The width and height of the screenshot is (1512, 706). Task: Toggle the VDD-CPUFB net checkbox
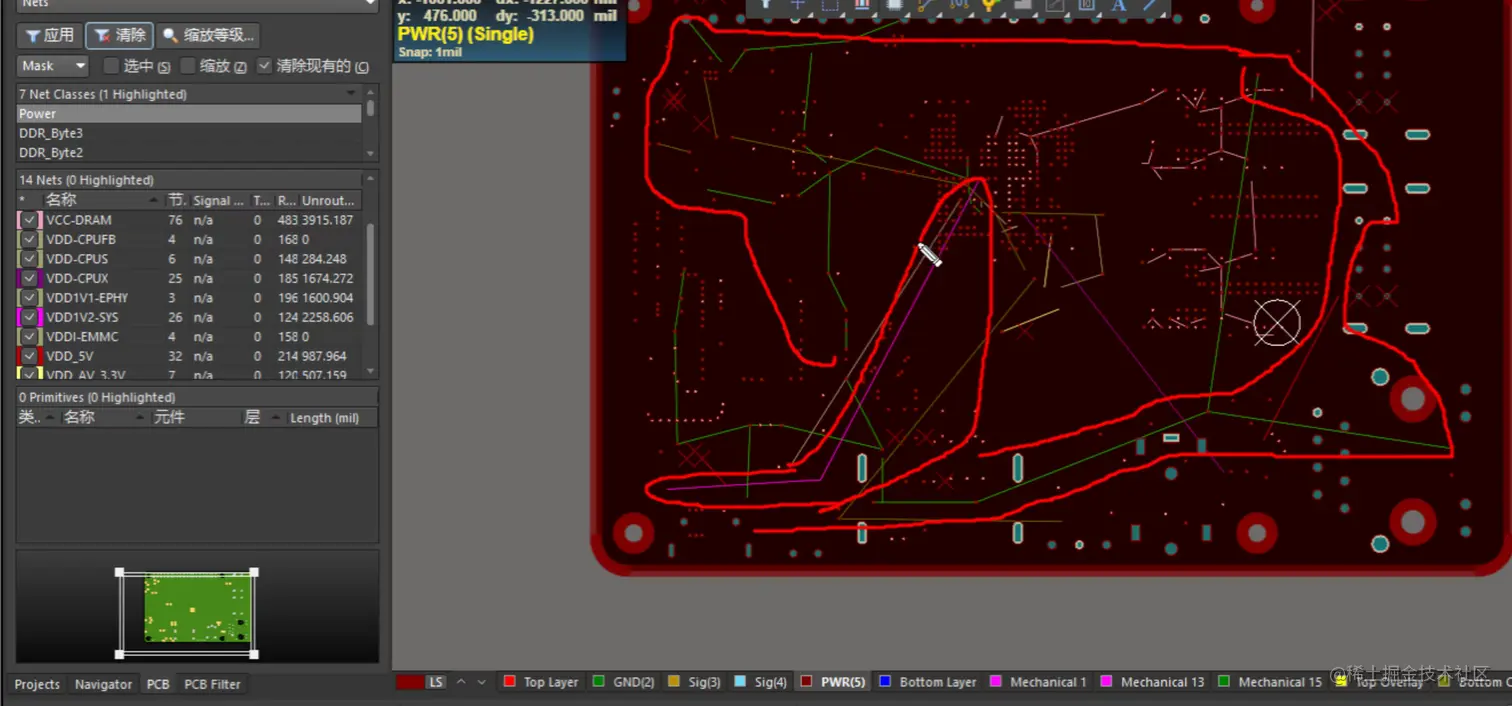tap(30, 239)
